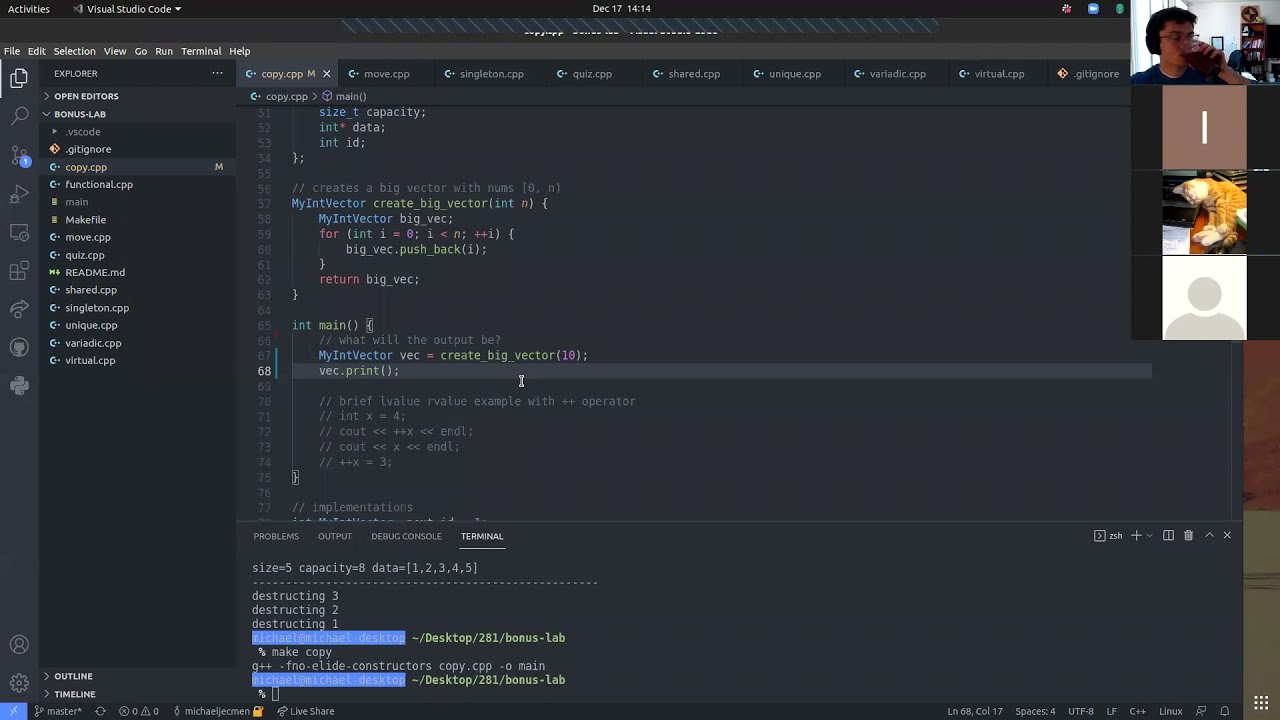Screen dimensions: 1280x720
Task: Open the Terminal menu
Action: click(x=201, y=51)
